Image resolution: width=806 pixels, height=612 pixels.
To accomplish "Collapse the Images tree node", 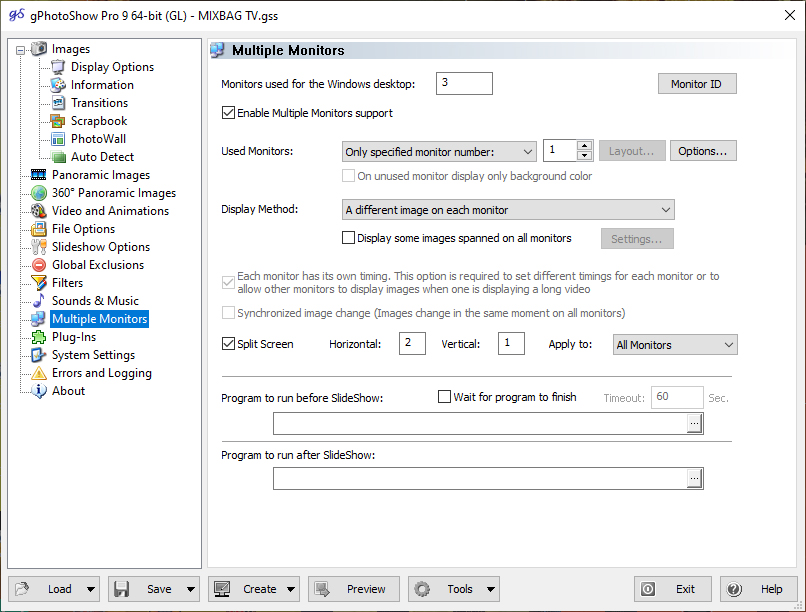I will coord(20,50).
